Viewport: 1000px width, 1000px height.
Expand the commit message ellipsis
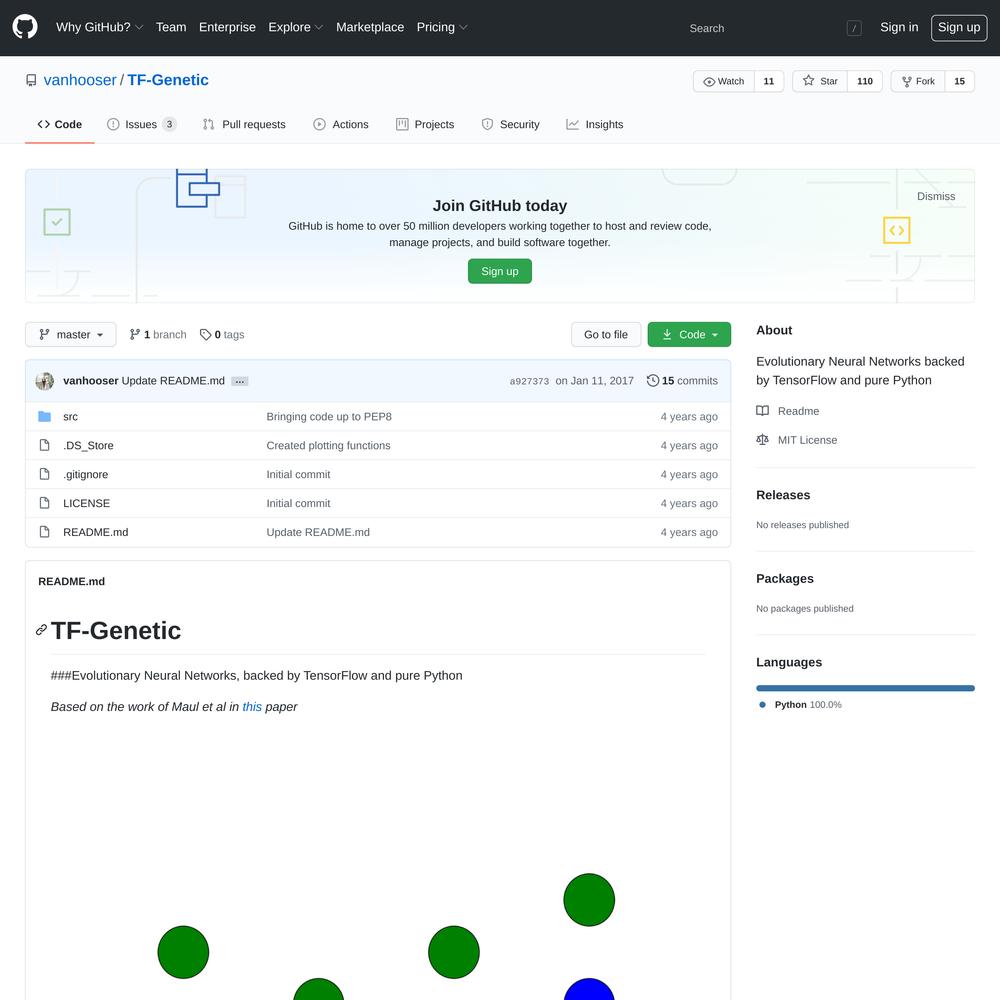(x=240, y=381)
